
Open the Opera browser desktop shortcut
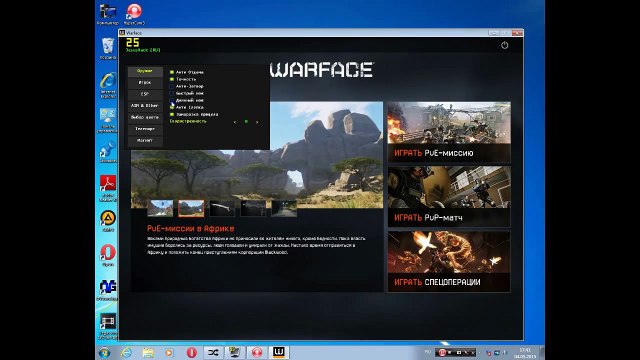pyautogui.click(x=108, y=255)
